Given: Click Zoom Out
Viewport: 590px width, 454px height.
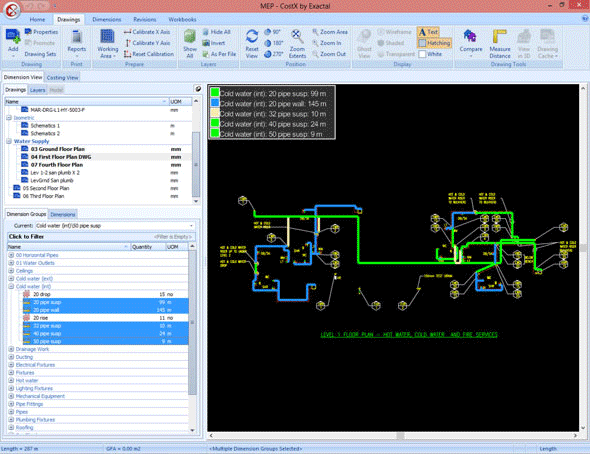Looking at the screenshot, I should click(328, 54).
